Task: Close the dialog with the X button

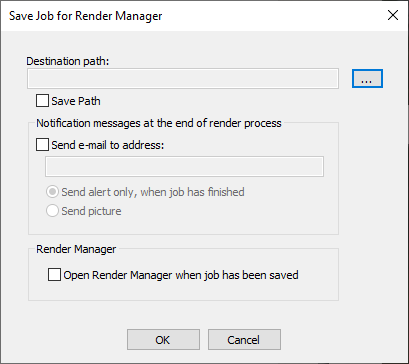Action: (x=393, y=15)
